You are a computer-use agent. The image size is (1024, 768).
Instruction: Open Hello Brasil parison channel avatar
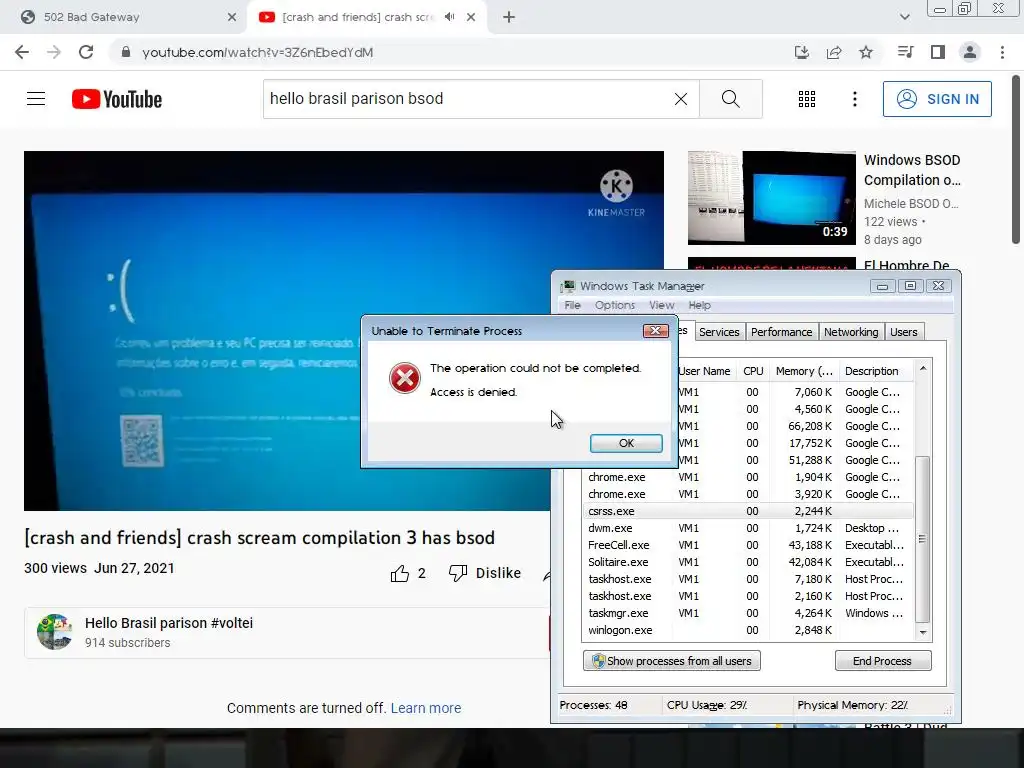(x=54, y=632)
